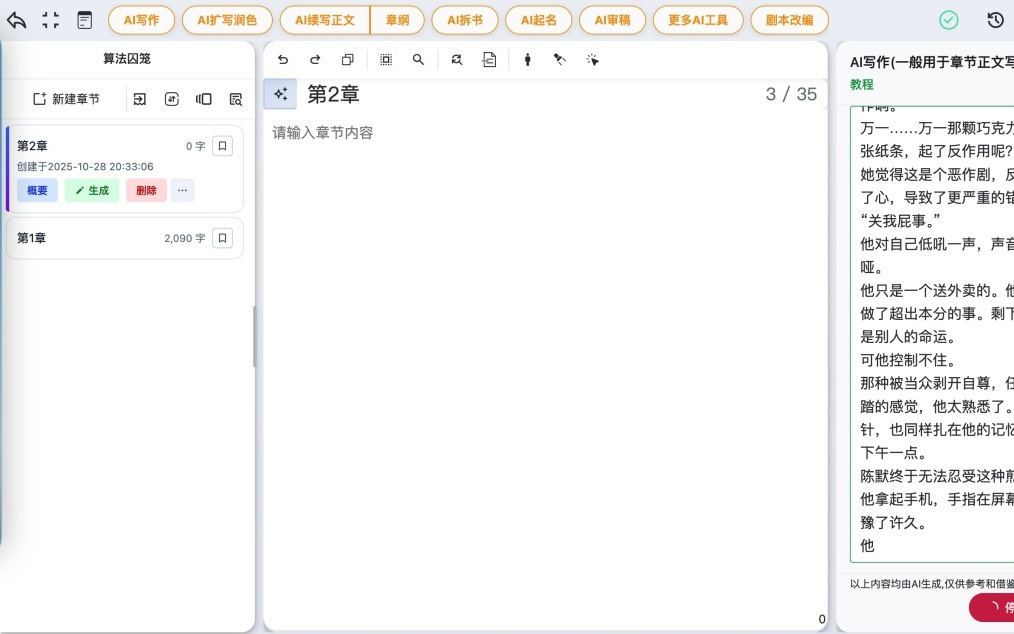This screenshot has width=1014, height=634.
Task: Click the AI sparkle icon beside 第2章 title
Action: [280, 93]
